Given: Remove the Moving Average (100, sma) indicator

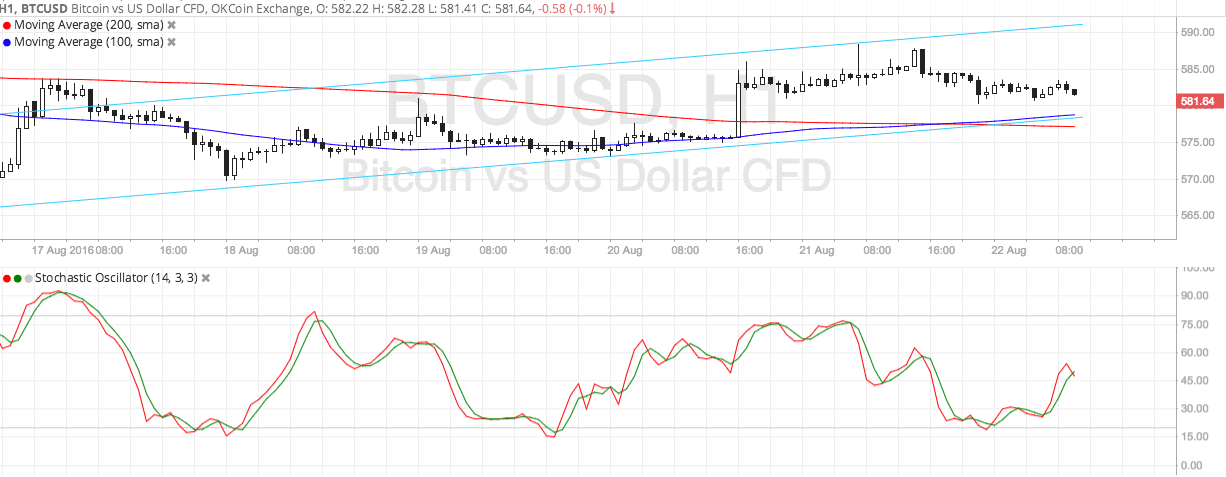Looking at the screenshot, I should click(x=171, y=42).
